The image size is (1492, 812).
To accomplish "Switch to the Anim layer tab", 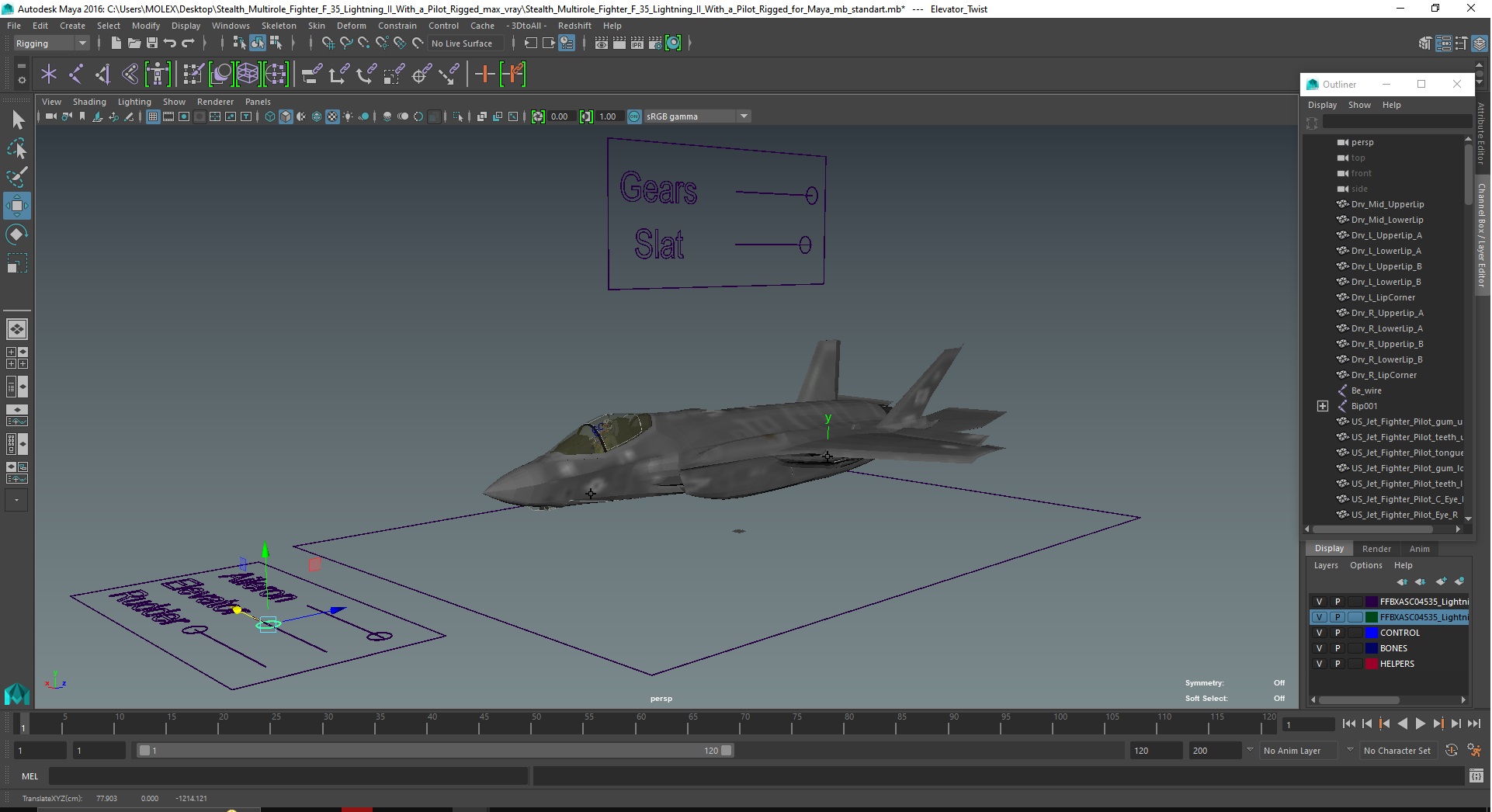I will click(1419, 549).
